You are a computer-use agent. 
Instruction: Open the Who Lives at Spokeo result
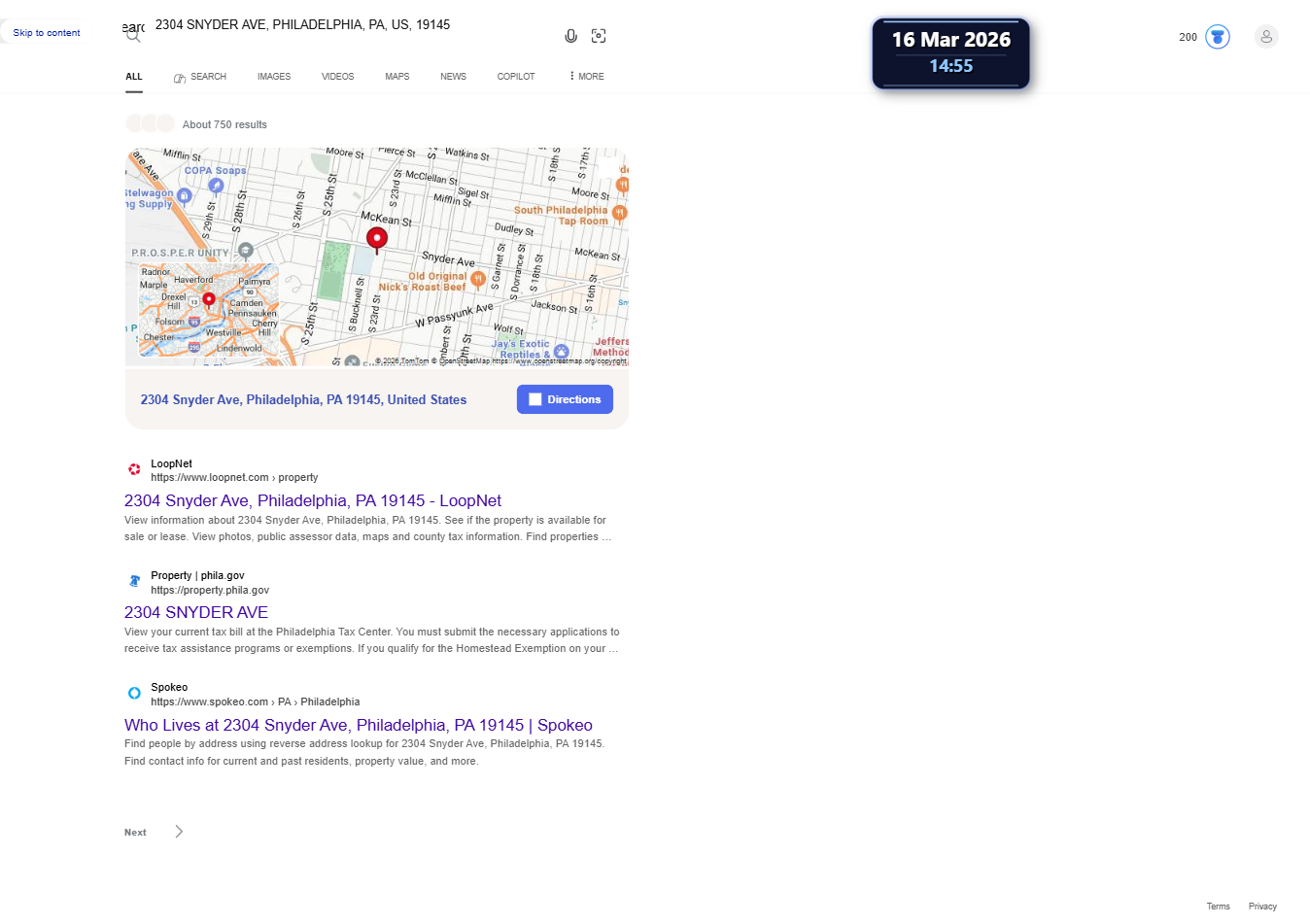click(x=359, y=726)
